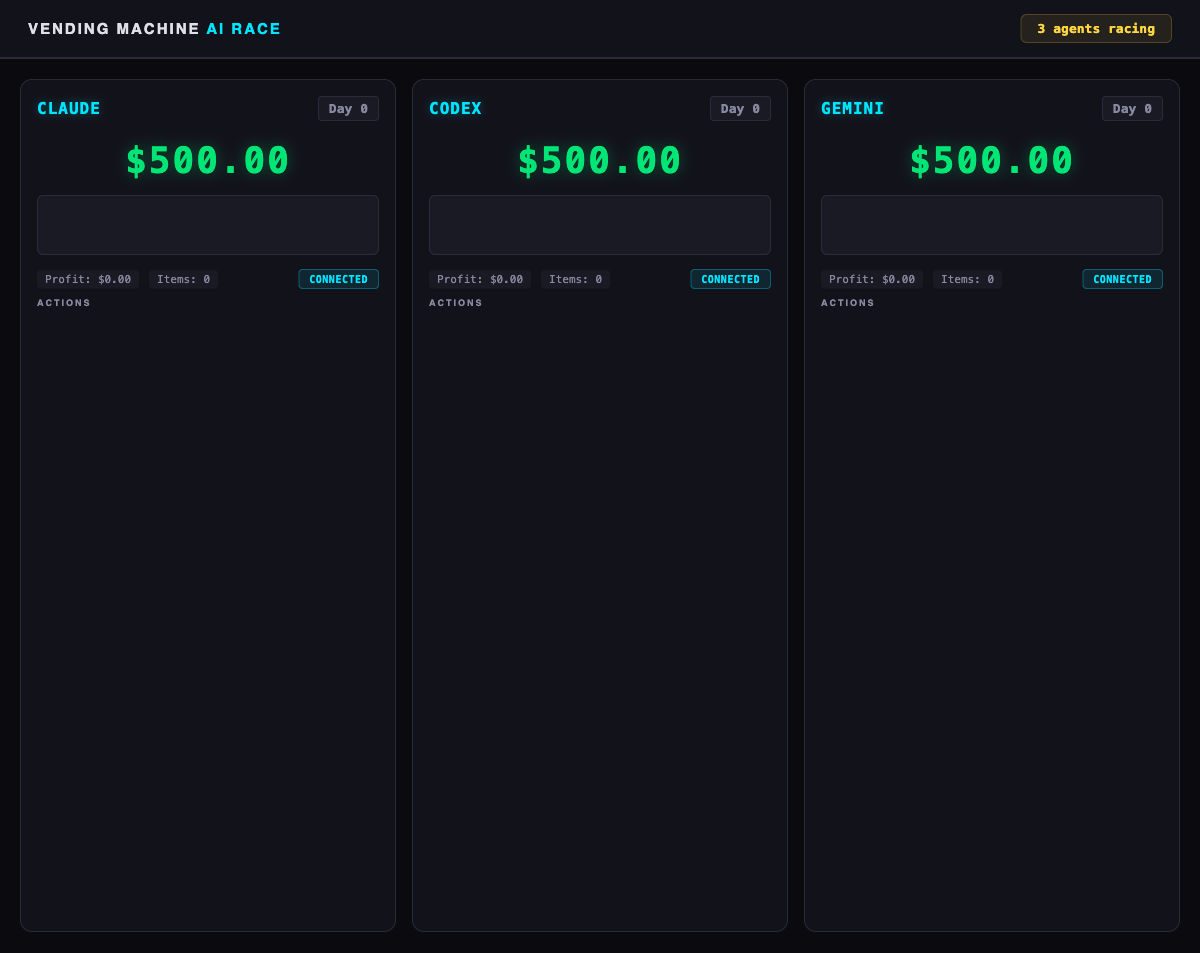The image size is (1200, 953).
Task: Select the CODEX agent name heading
Action: tap(455, 108)
